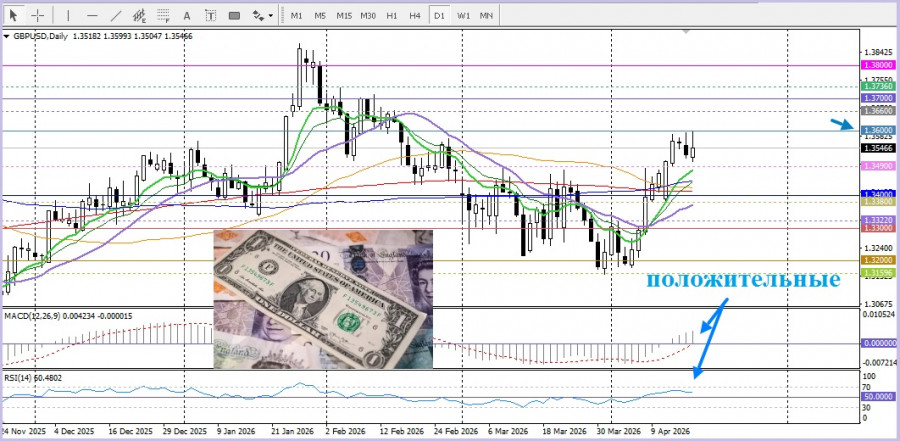The height and width of the screenshot is (441, 900).
Task: Click the 30 Mar 2026 date label
Action: pos(619,430)
